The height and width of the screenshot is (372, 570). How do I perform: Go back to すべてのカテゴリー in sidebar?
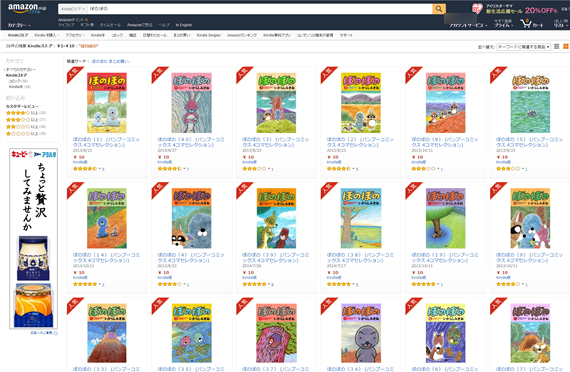(x=20, y=69)
